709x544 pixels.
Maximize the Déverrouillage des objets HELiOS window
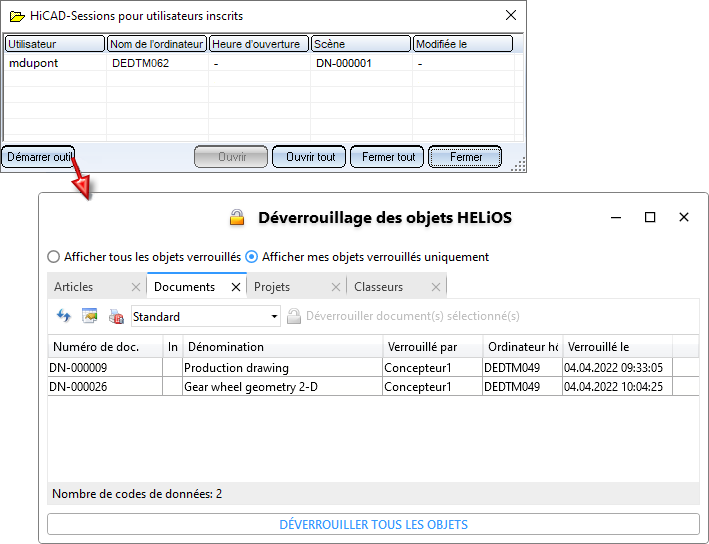(650, 218)
